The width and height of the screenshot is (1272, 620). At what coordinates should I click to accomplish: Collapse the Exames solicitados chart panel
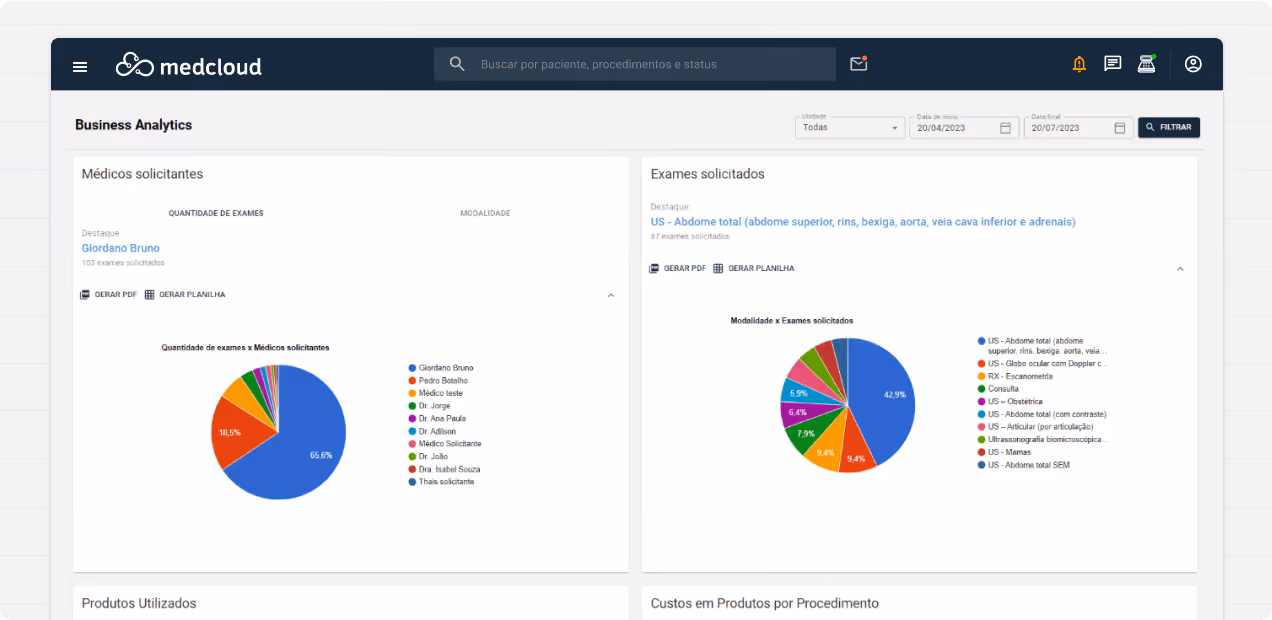[1180, 268]
